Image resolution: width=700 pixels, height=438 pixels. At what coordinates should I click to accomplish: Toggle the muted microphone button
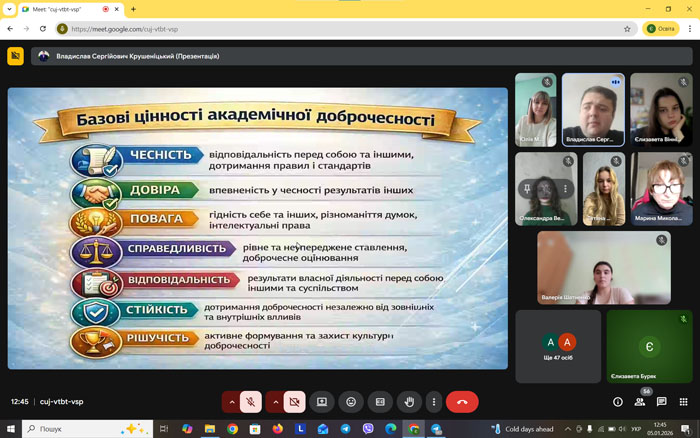(x=251, y=401)
